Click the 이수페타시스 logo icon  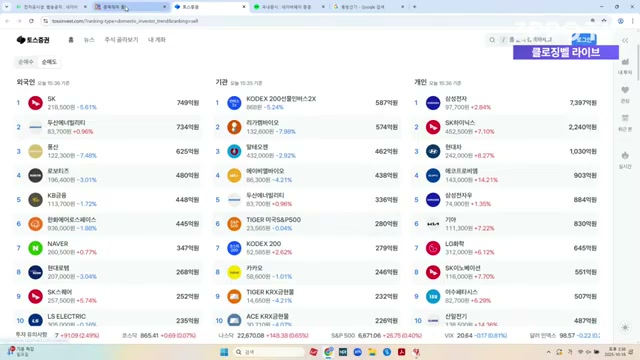433,296
